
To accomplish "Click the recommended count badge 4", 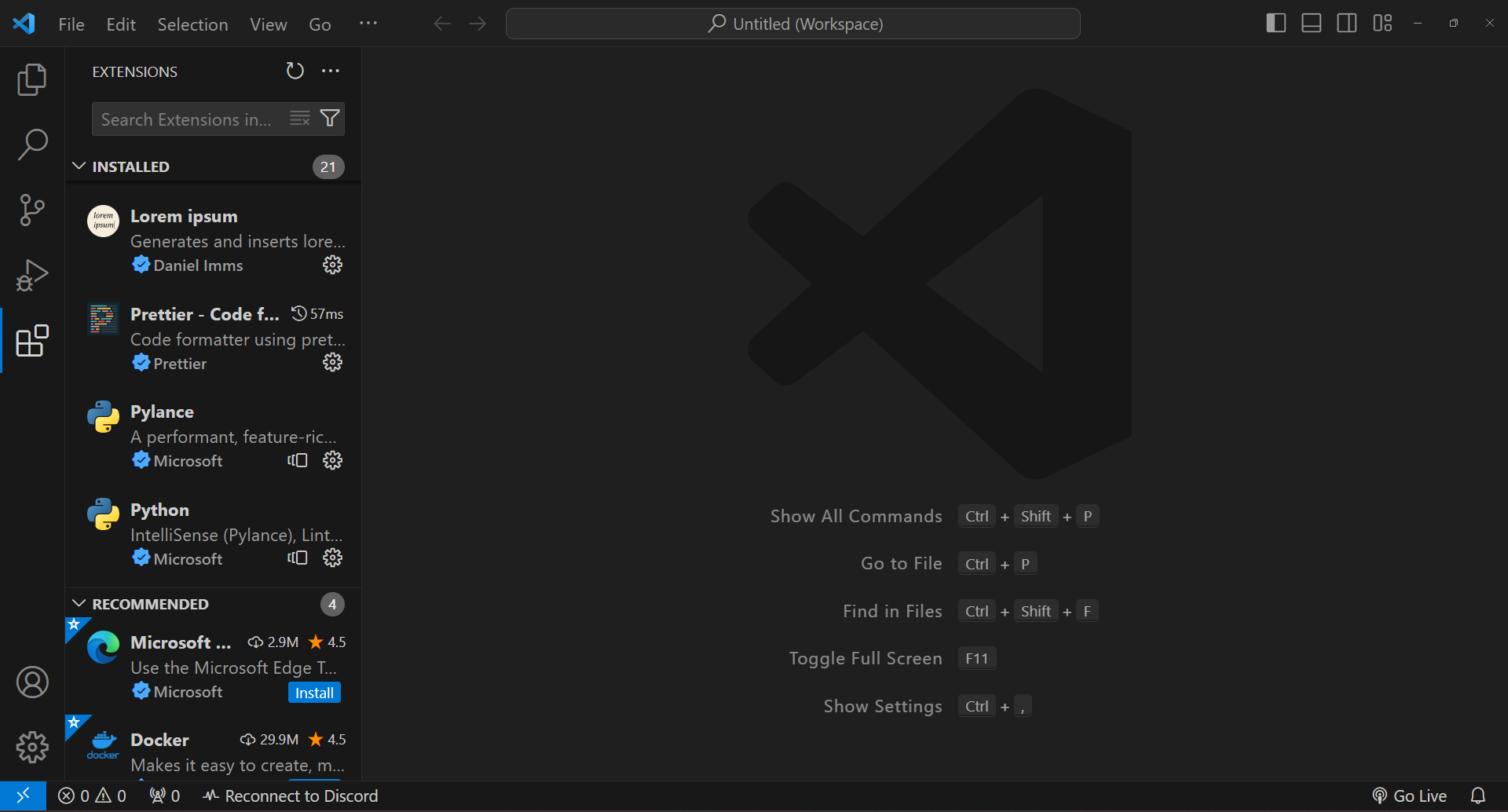I will pyautogui.click(x=332, y=604).
